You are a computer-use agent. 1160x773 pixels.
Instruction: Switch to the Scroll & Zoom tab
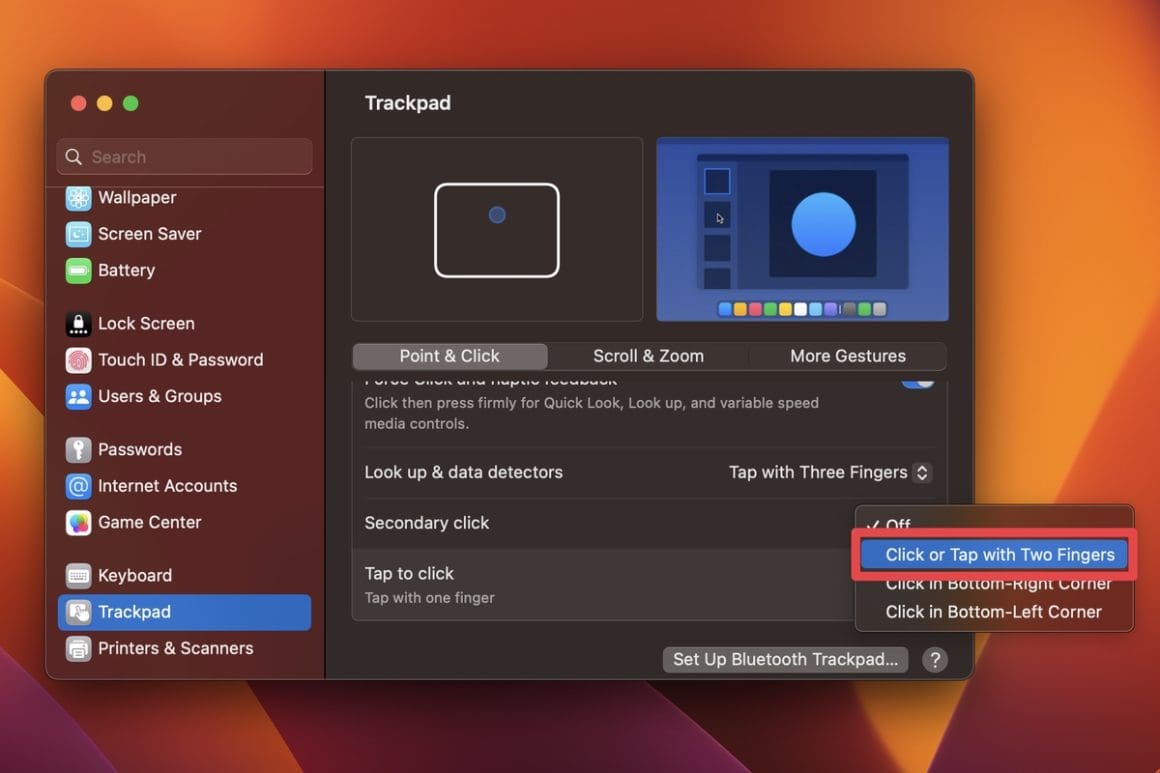click(648, 355)
